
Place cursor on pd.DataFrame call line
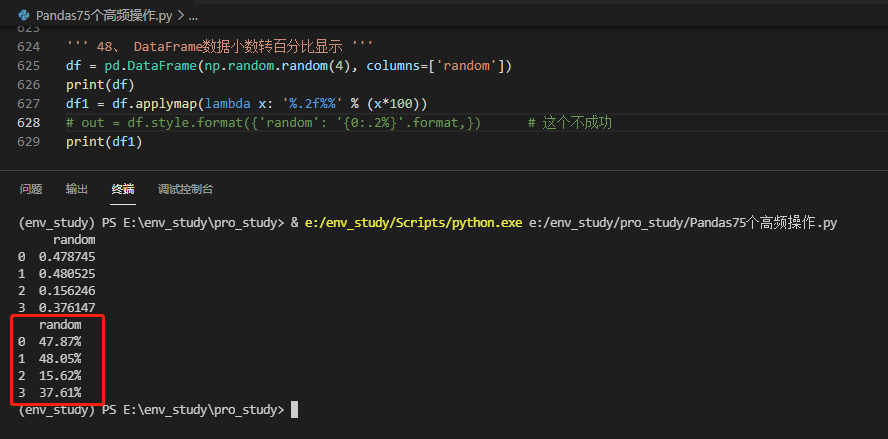(289, 66)
